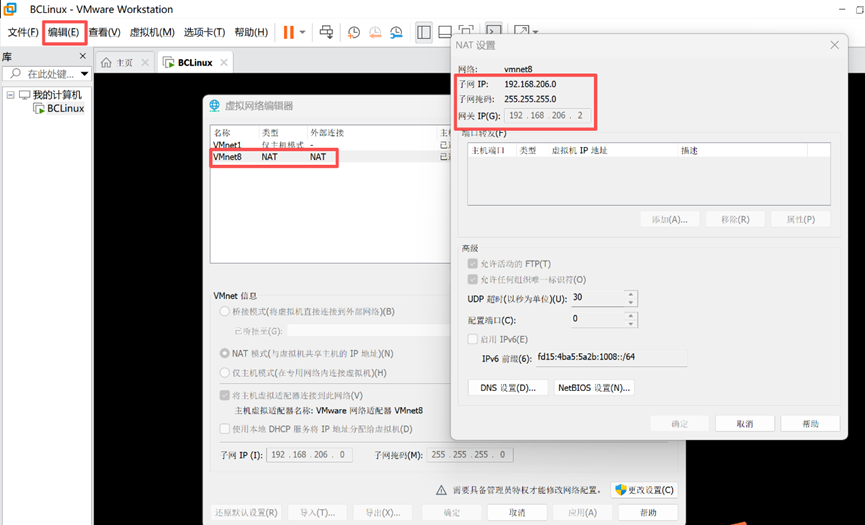Open the library search filter dropdown

click(x=84, y=74)
